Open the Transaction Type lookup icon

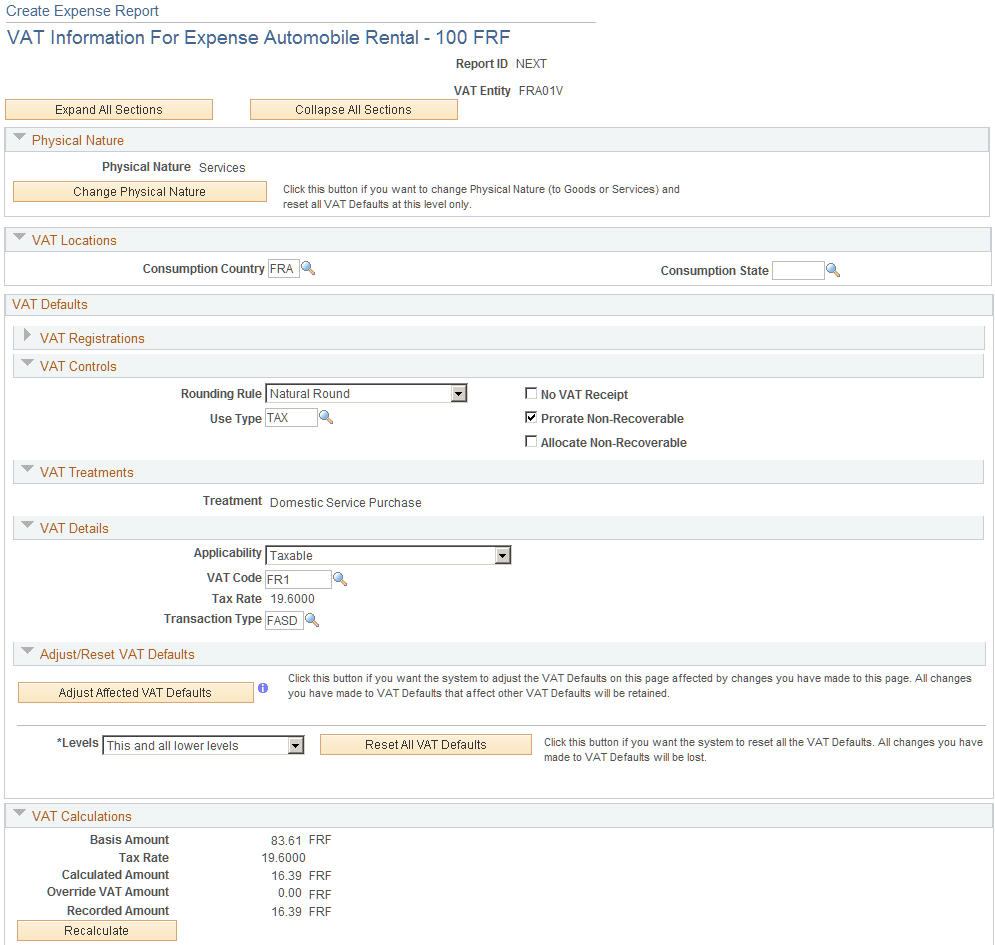click(x=313, y=620)
